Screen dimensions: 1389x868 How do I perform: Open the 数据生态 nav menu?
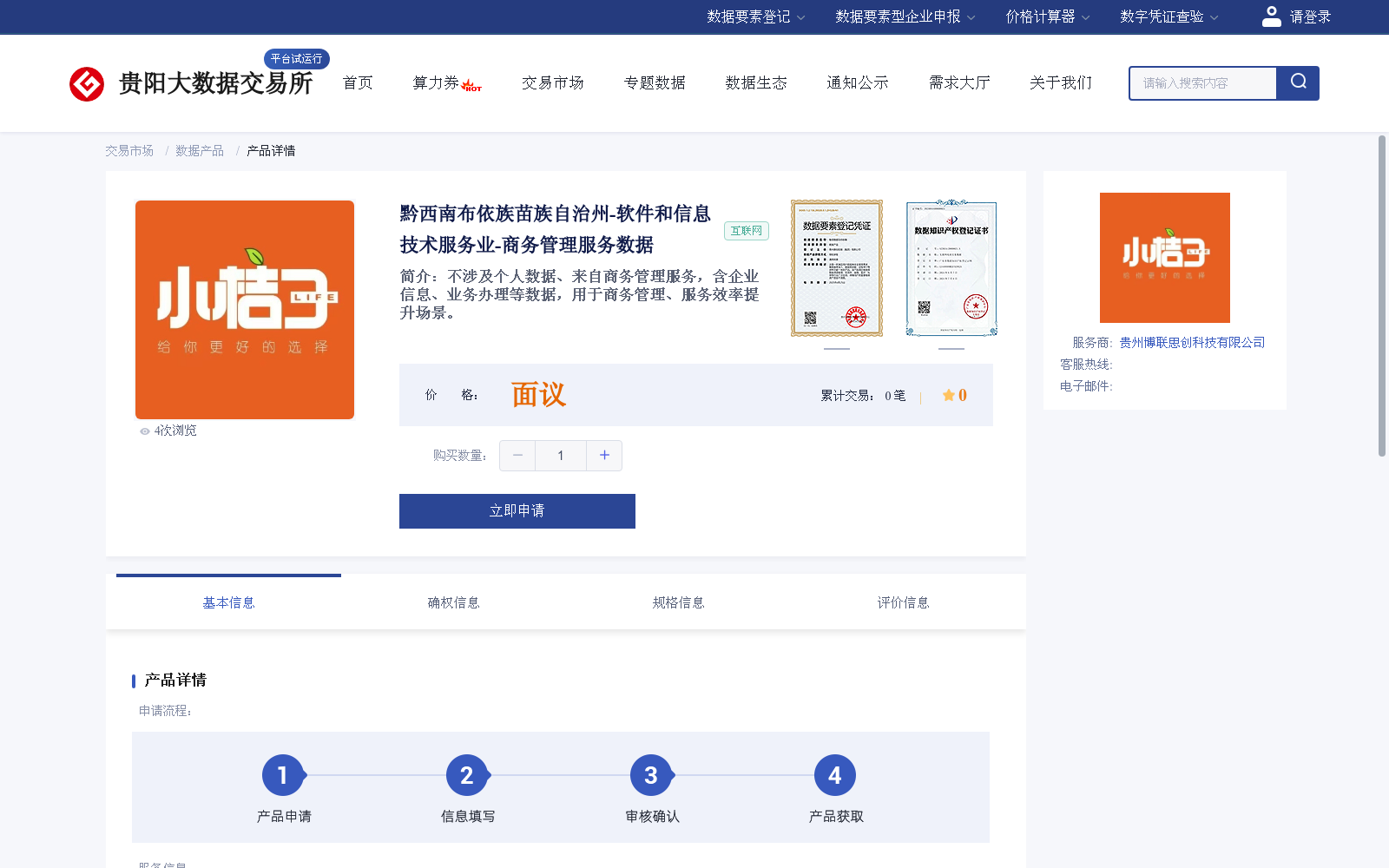tap(756, 83)
